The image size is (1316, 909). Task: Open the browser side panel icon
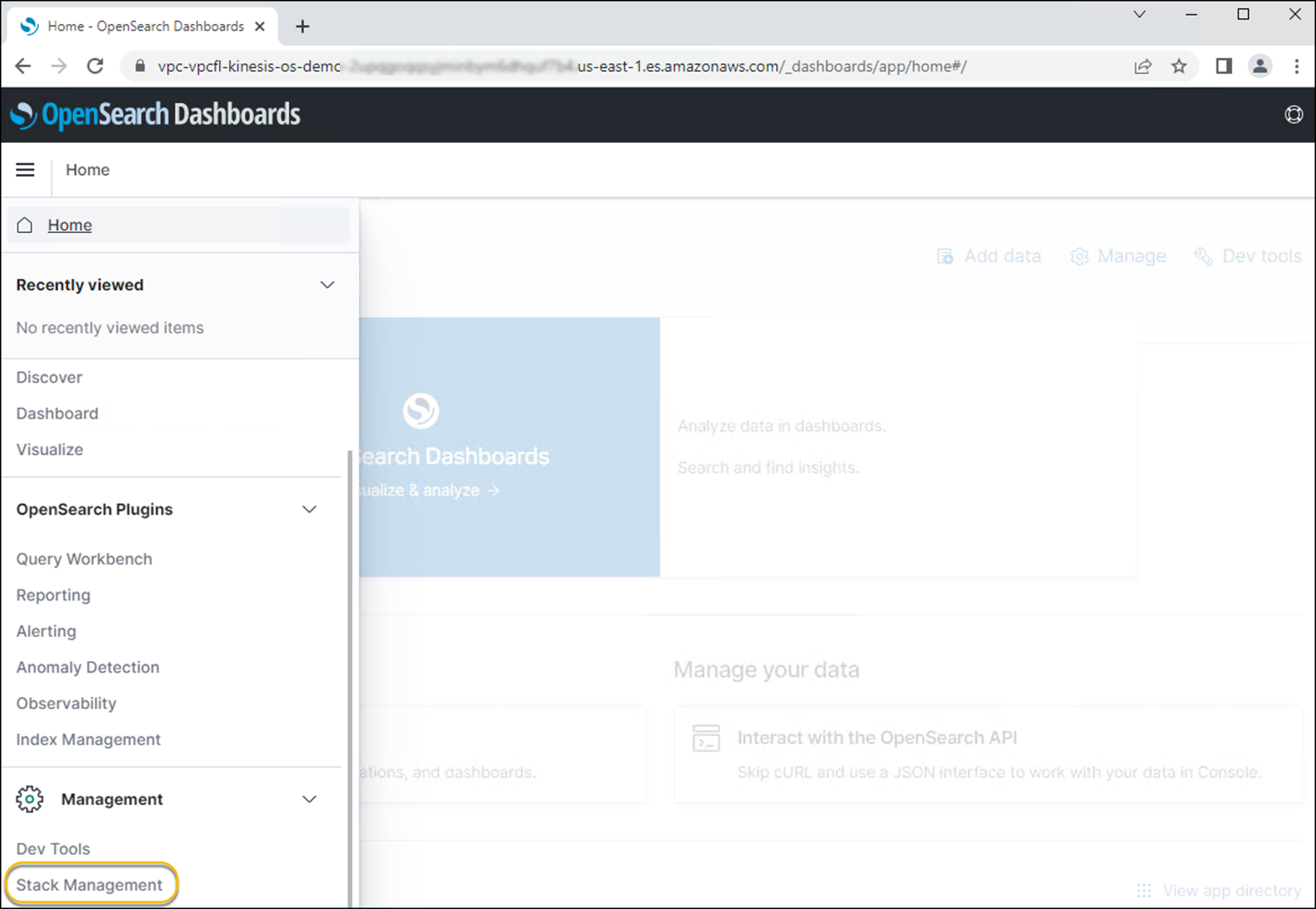[1224, 66]
